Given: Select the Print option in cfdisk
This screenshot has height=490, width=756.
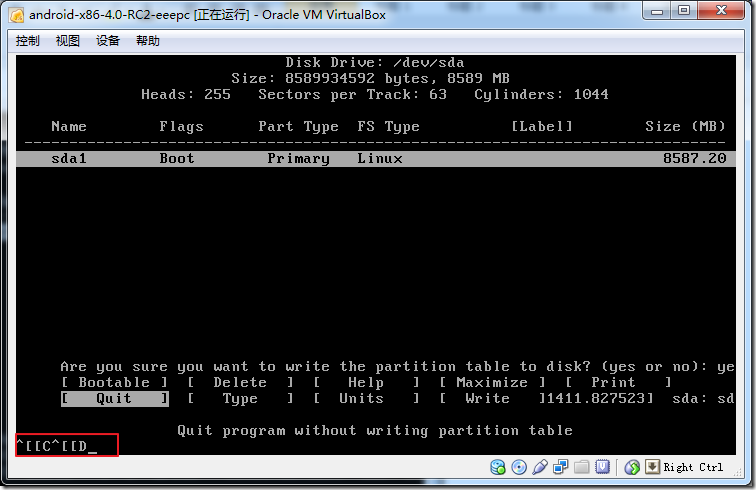Looking at the screenshot, I should pos(618,382).
